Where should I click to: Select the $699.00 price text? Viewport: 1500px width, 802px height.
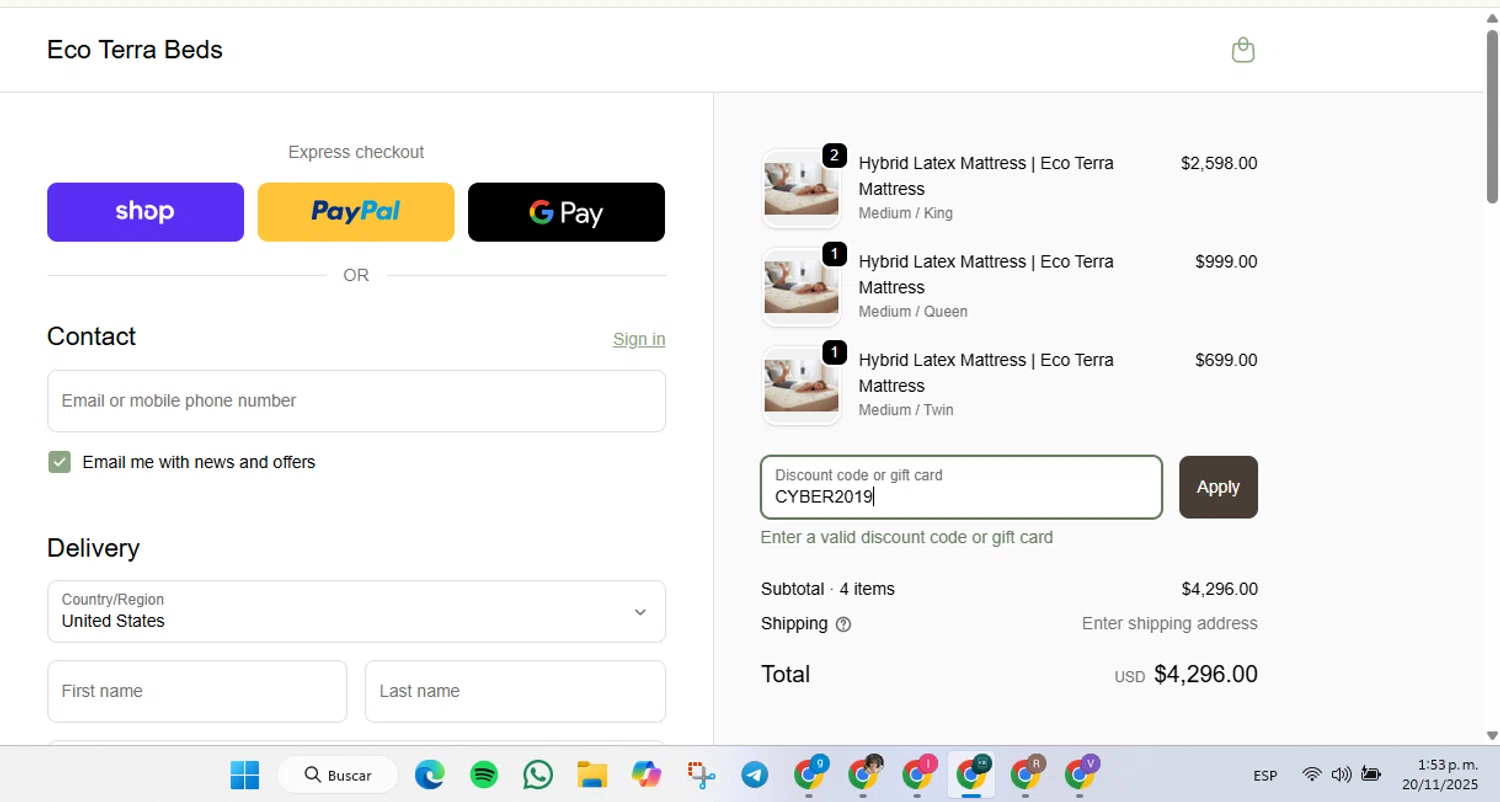pyautogui.click(x=1226, y=360)
